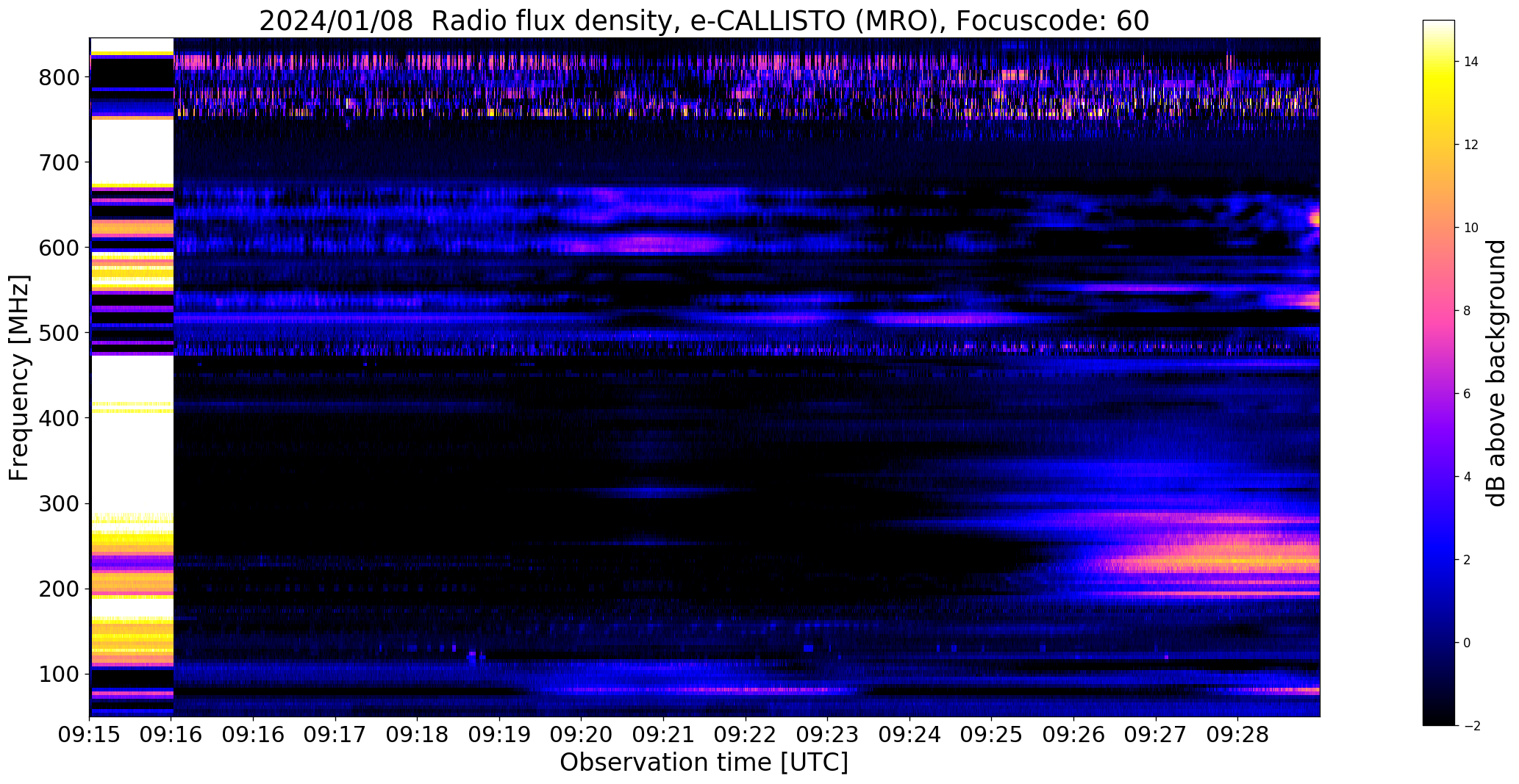
Task: Click the 09:26 time tick label
Action: click(x=1073, y=734)
